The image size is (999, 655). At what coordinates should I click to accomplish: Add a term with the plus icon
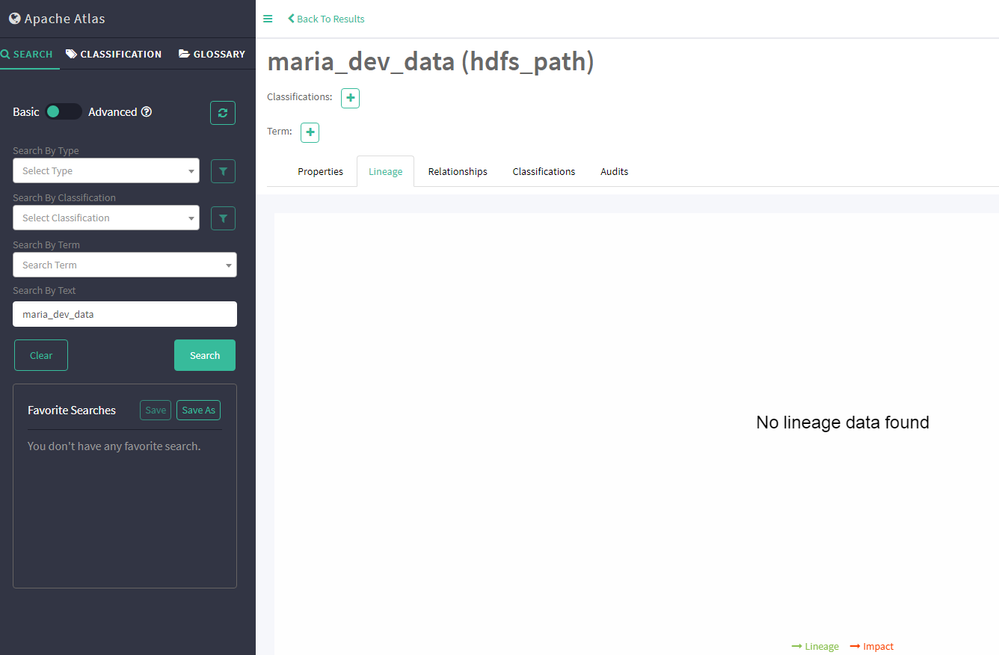[x=310, y=133]
